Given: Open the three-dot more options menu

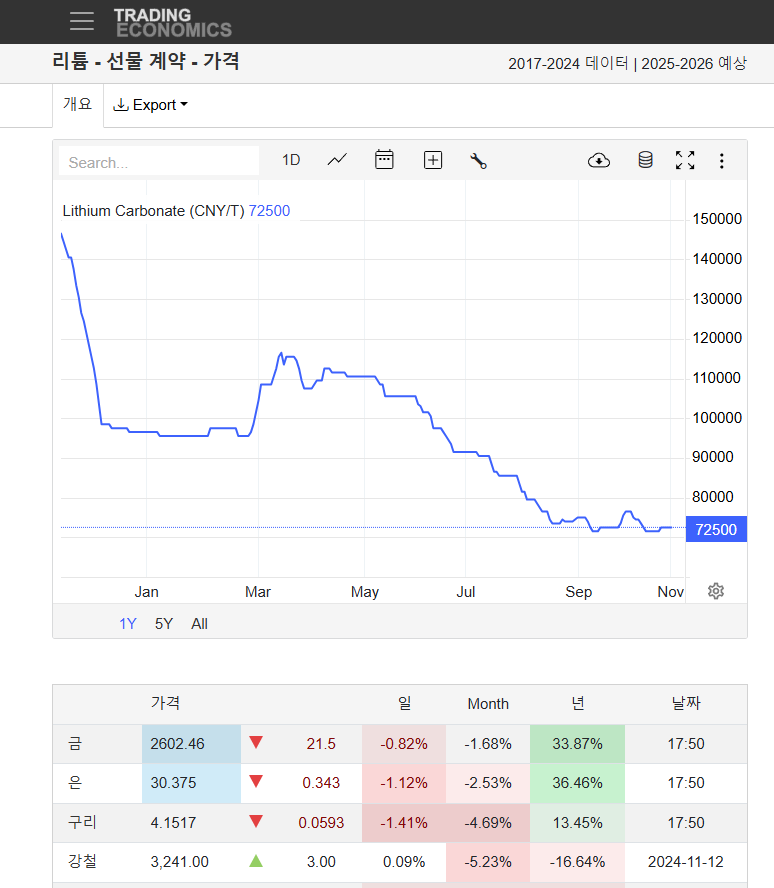Looking at the screenshot, I should coord(721,161).
